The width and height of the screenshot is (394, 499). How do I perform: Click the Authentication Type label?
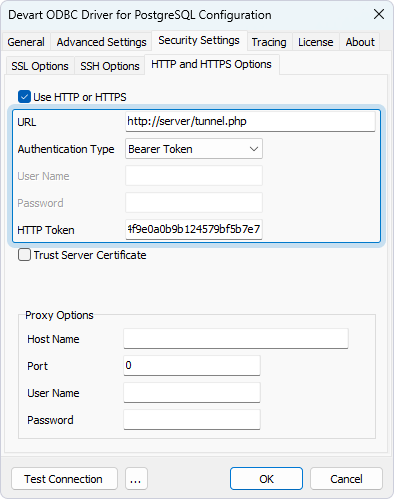click(x=66, y=149)
